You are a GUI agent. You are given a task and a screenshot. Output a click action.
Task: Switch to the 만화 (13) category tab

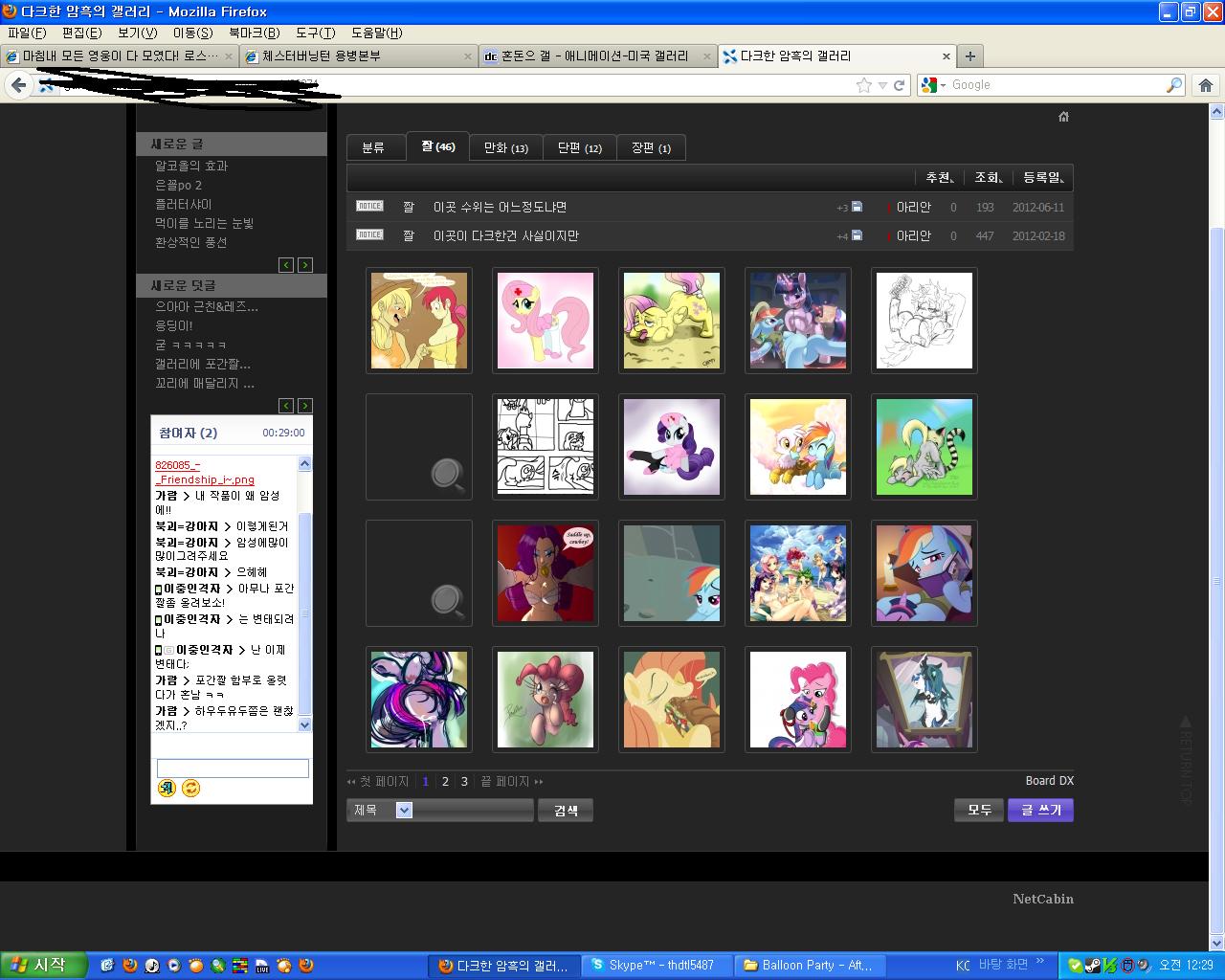505,147
